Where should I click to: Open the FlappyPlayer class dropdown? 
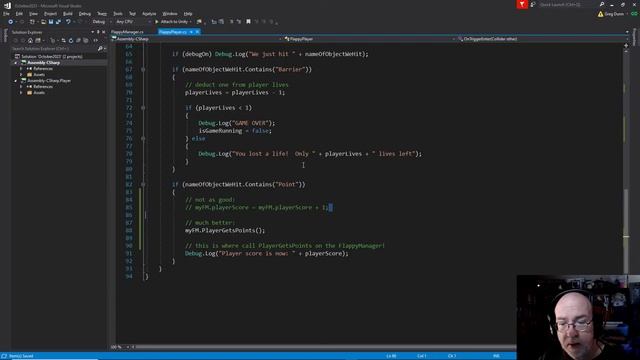tap(369, 39)
